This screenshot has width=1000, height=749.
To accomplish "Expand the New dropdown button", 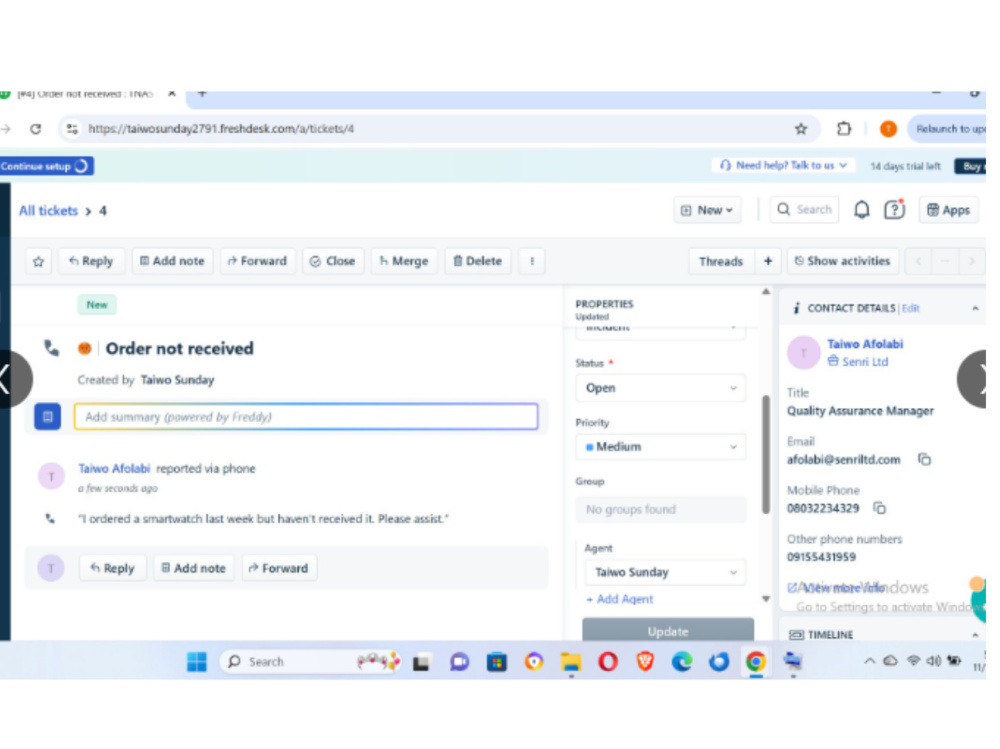I will (x=707, y=210).
